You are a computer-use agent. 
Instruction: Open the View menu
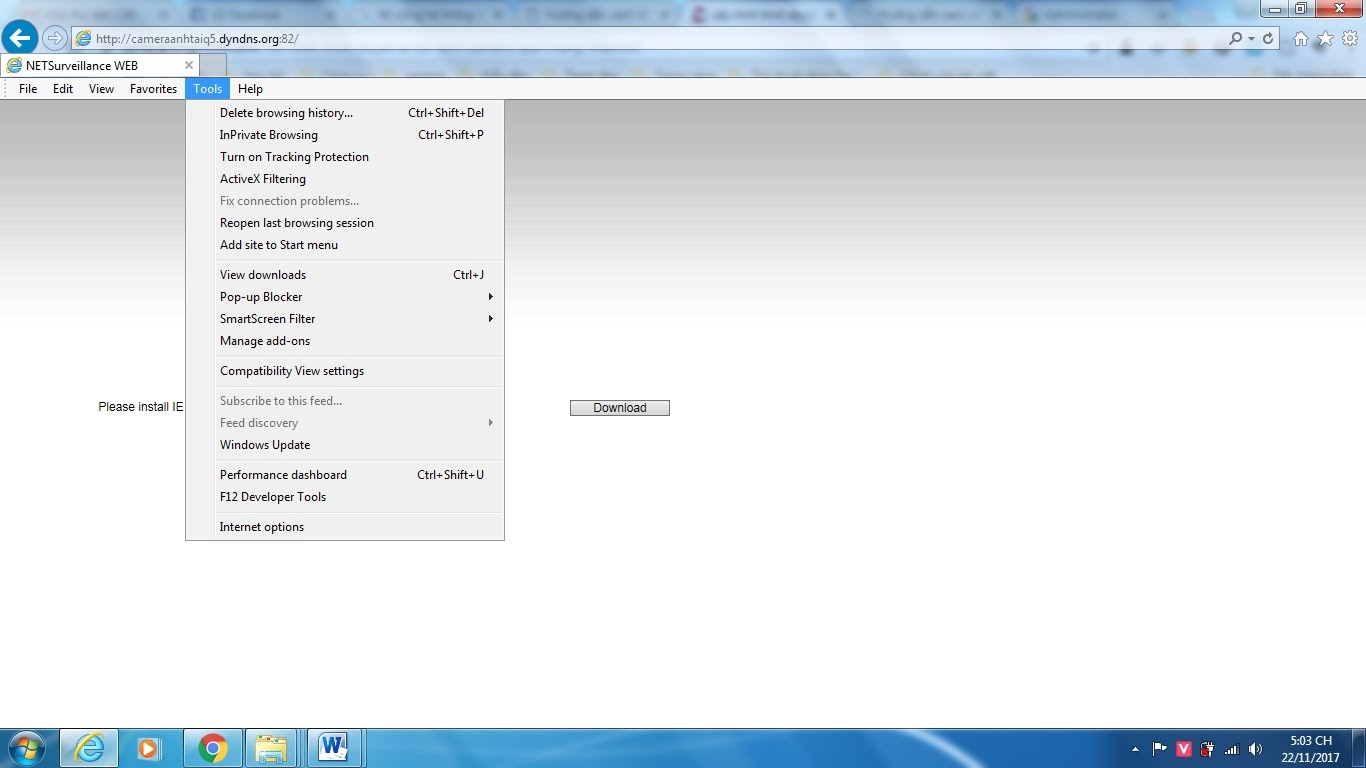(x=101, y=89)
